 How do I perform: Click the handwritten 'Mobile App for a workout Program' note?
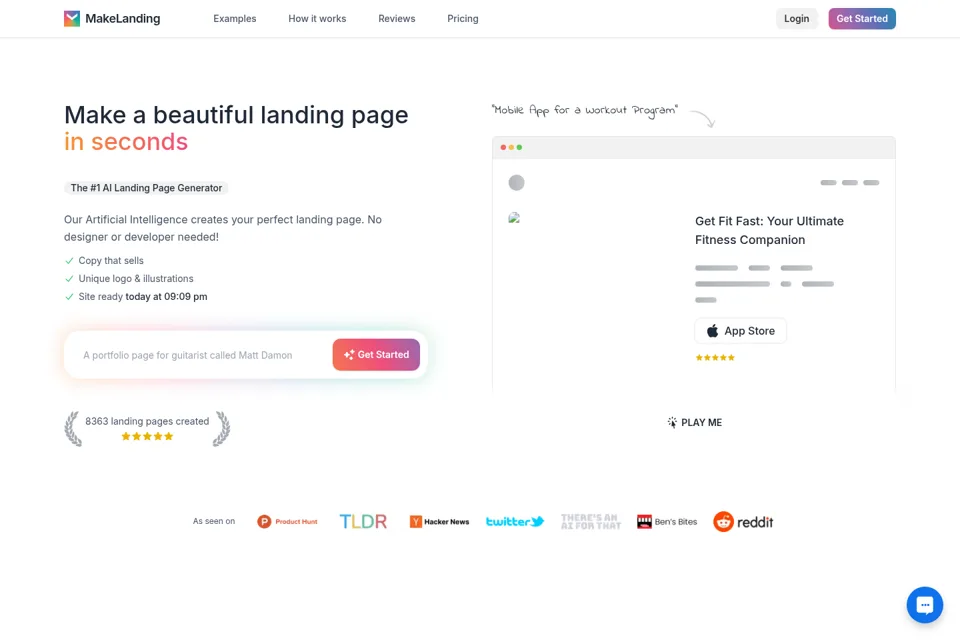tap(585, 110)
